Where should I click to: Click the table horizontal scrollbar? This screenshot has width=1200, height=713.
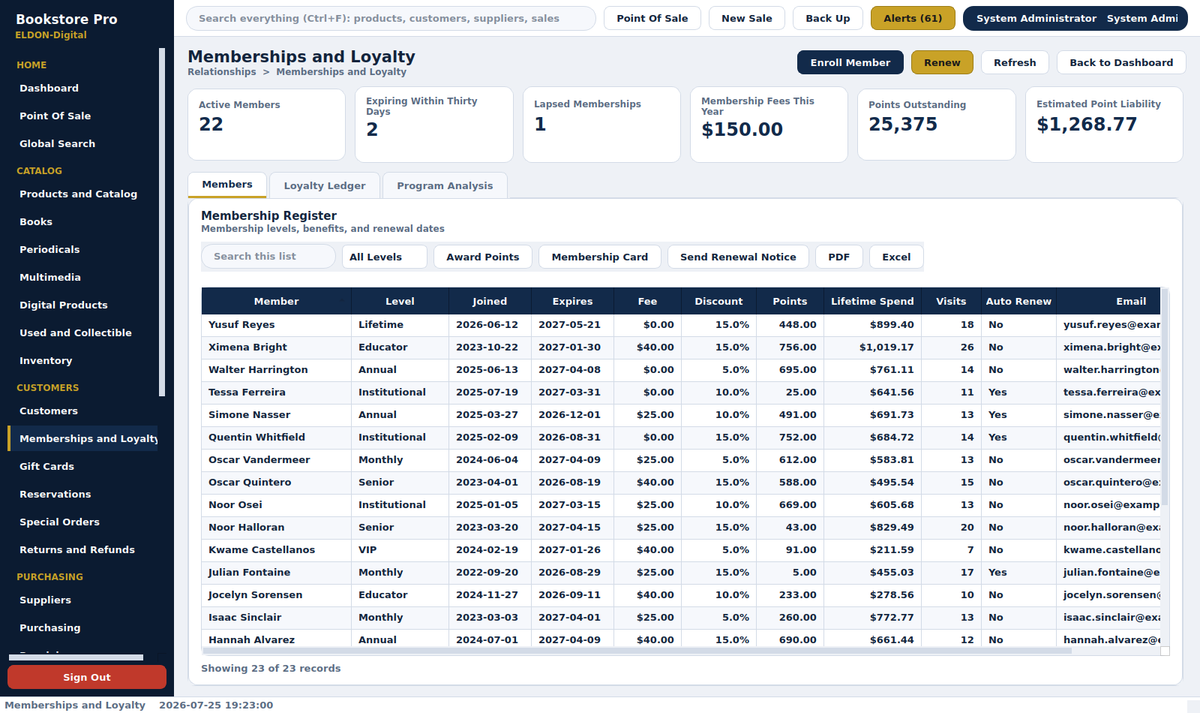tap(637, 651)
